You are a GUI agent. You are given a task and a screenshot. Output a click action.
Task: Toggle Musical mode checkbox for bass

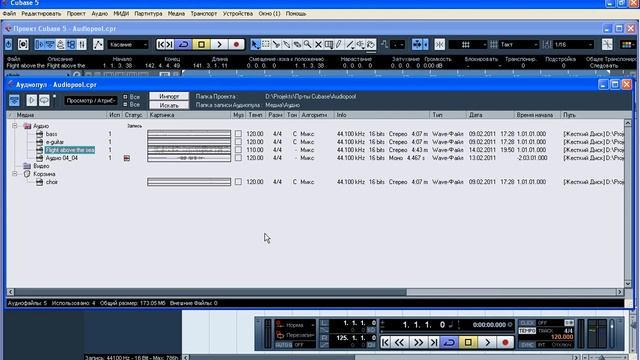[238, 134]
